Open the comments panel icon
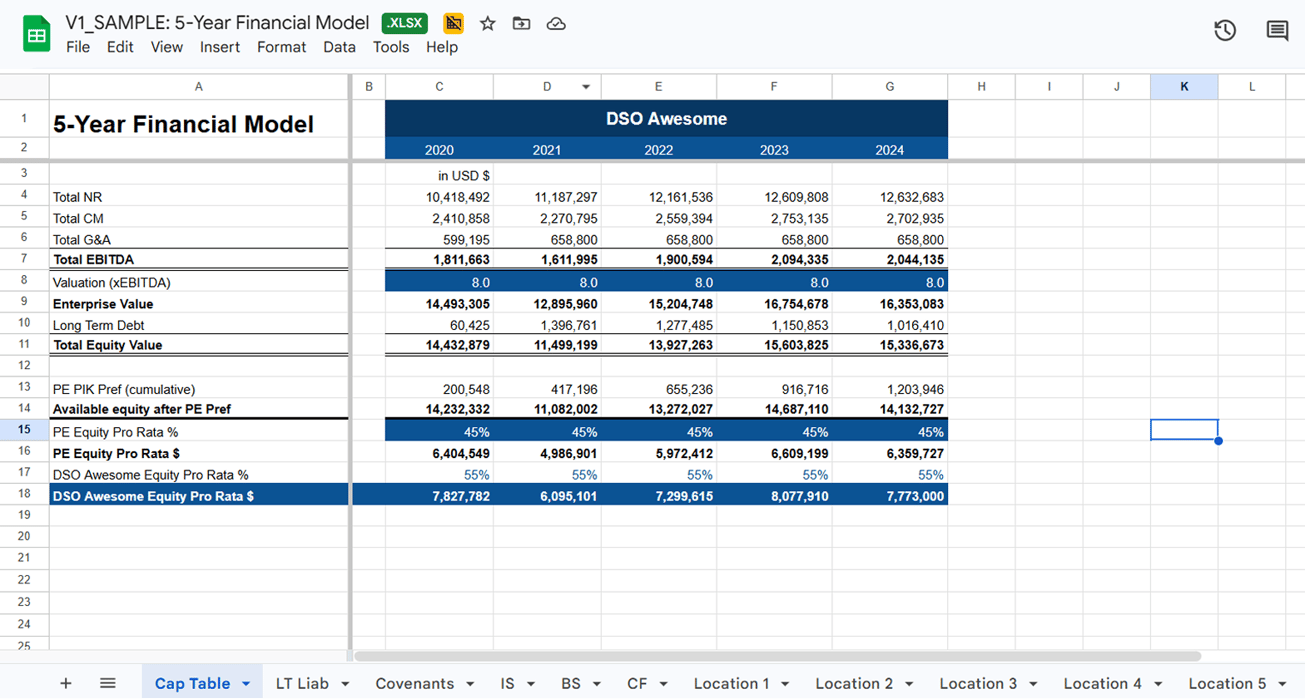The height and width of the screenshot is (699, 1305). (1277, 31)
